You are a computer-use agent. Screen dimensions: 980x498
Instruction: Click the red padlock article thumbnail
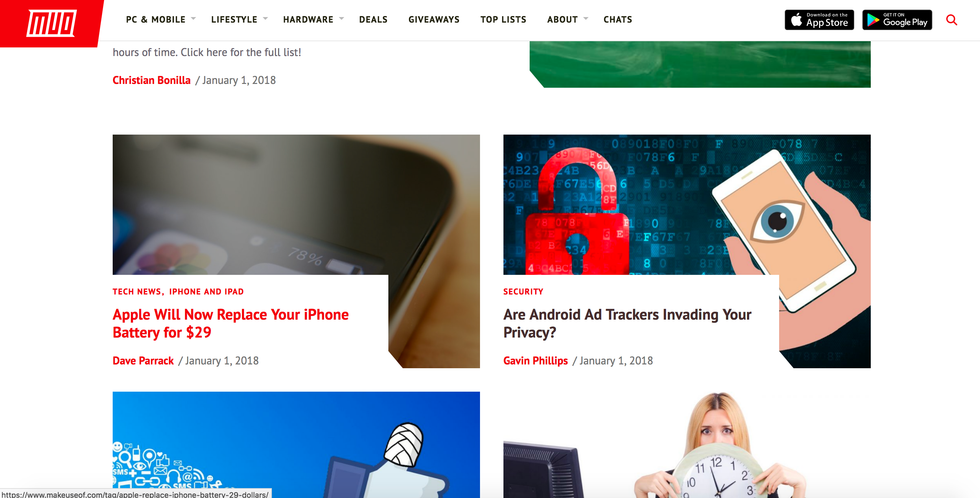click(686, 205)
